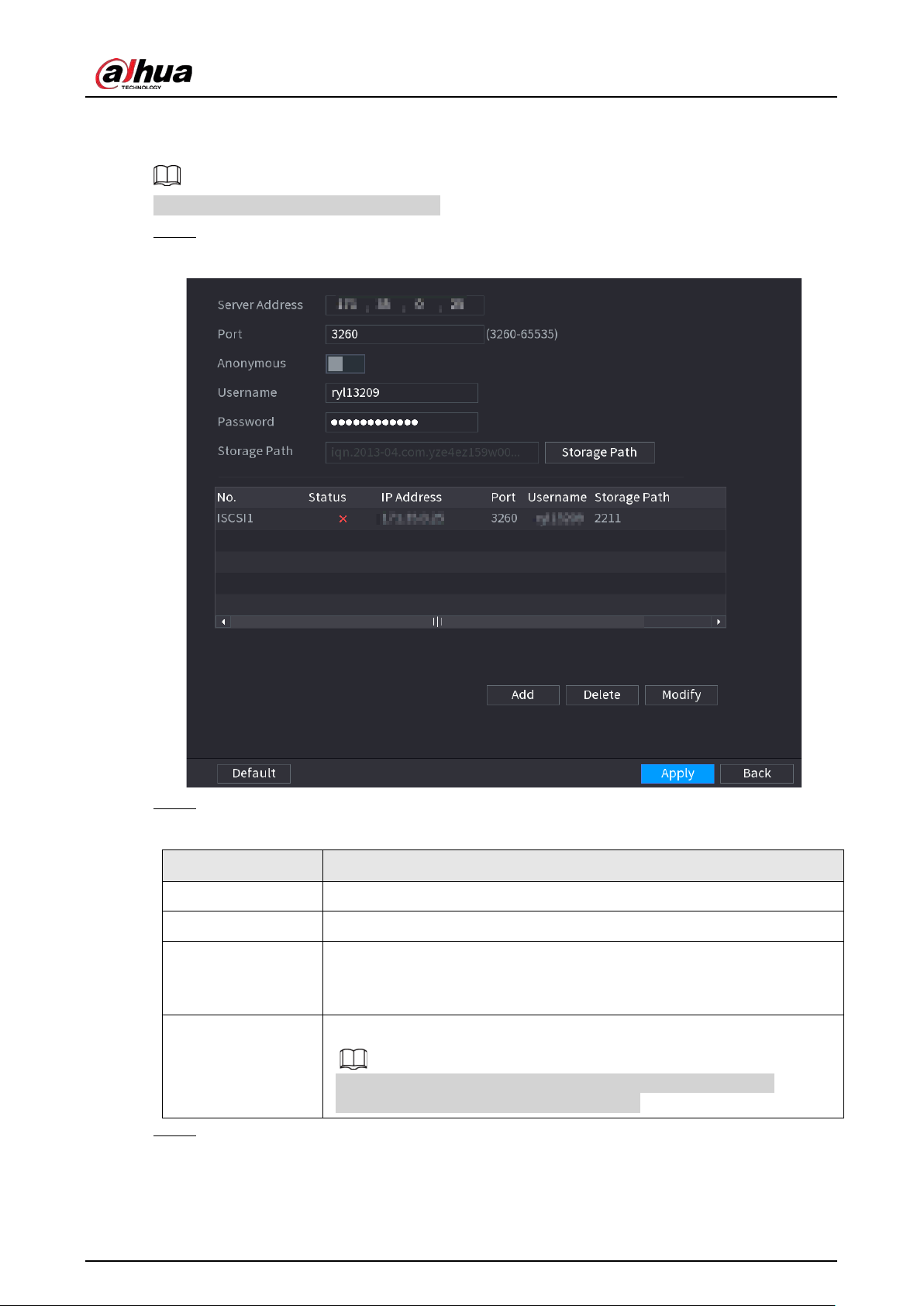The width and height of the screenshot is (924, 1306).
Task: Click the Add button
Action: (522, 695)
